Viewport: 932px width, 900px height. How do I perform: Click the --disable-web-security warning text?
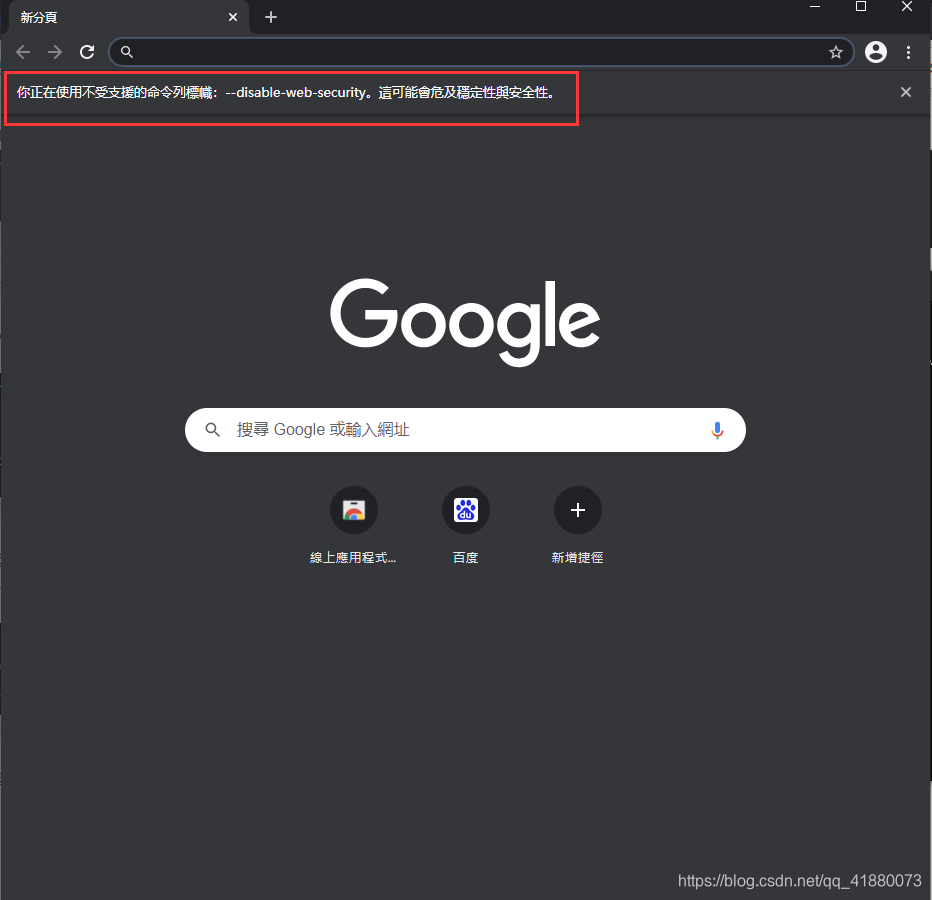click(x=286, y=93)
